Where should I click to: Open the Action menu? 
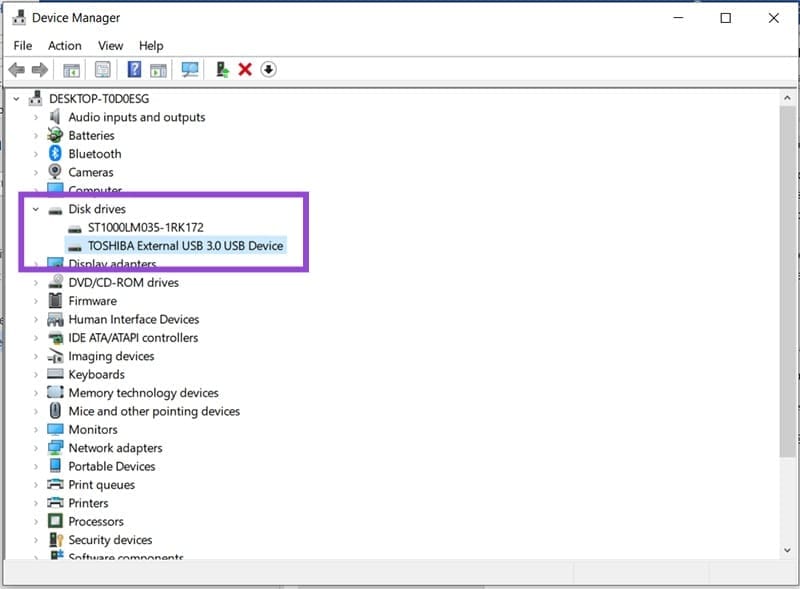(x=64, y=45)
